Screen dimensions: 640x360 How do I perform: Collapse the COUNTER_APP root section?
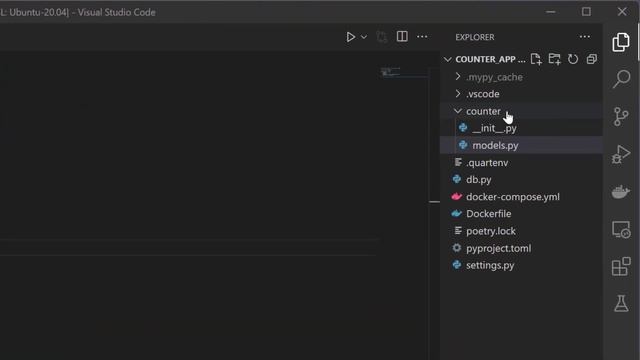click(x=448, y=60)
